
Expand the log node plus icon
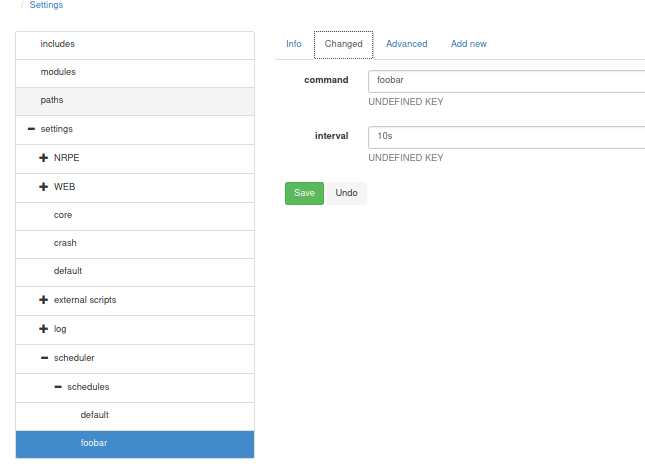pyautogui.click(x=44, y=329)
